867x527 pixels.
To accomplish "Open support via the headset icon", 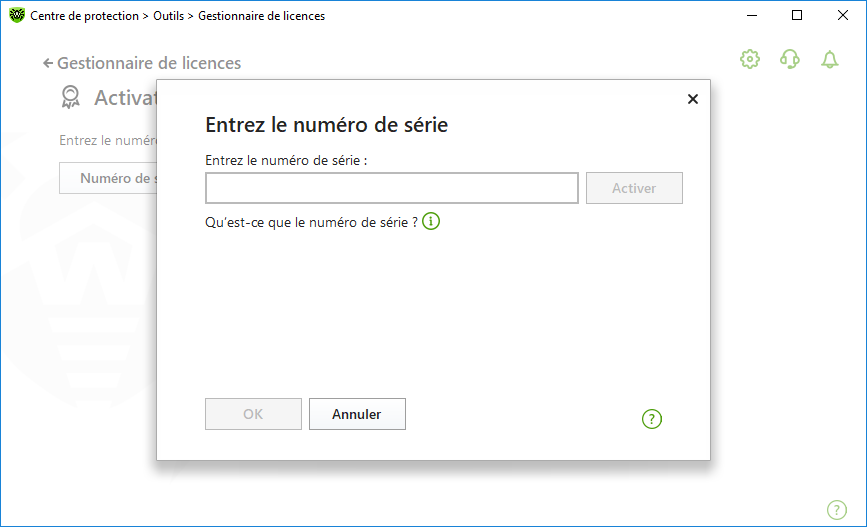I will point(790,59).
